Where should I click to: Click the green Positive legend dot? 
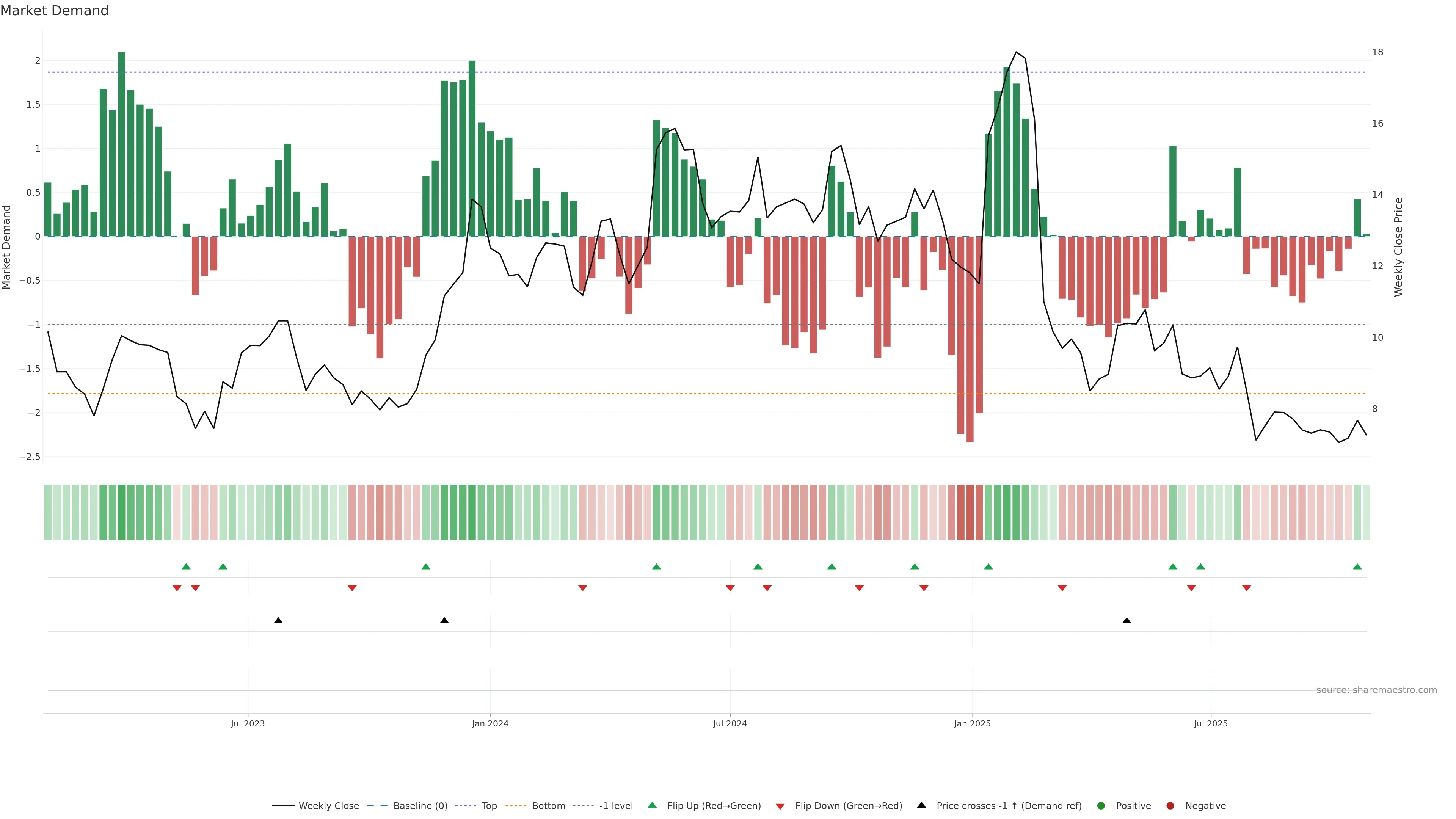point(1101,806)
